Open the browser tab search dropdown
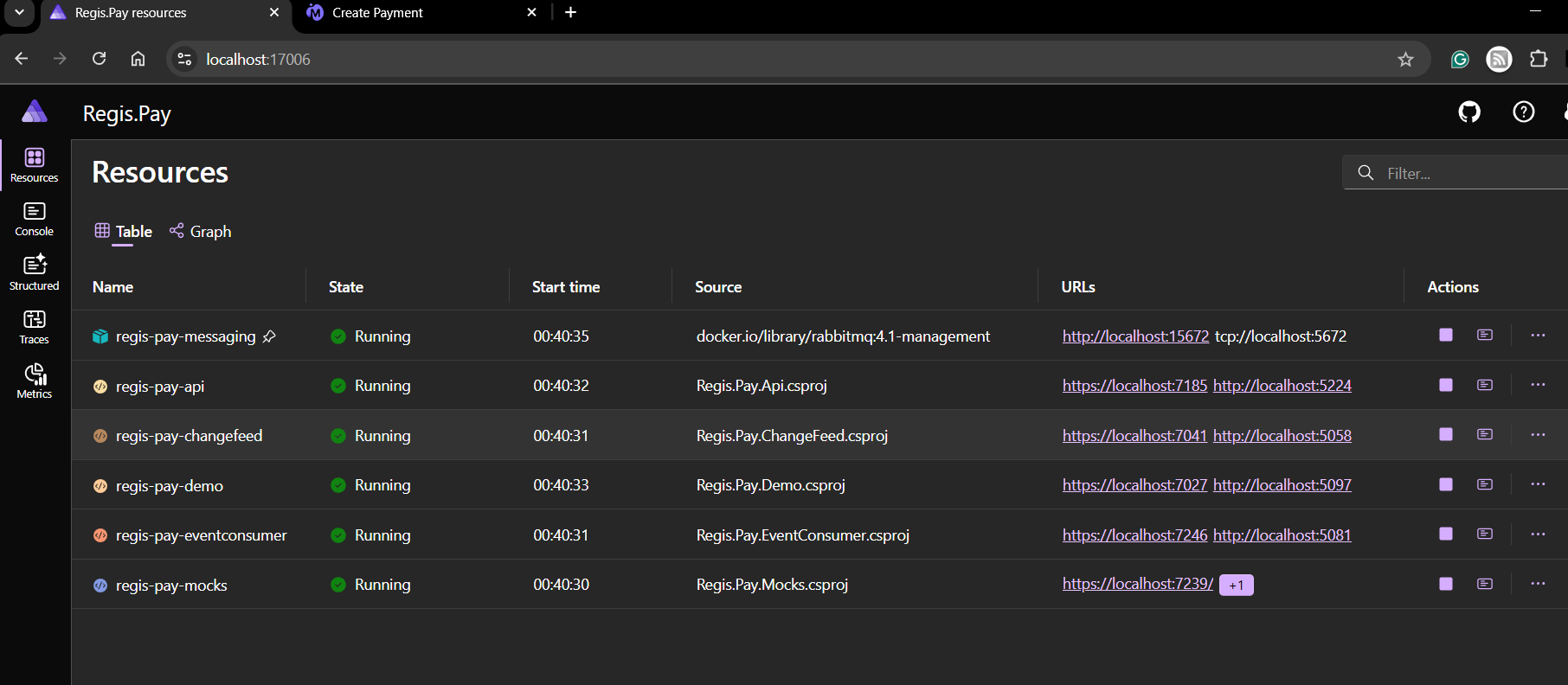Viewport: 1568px width, 685px height. 19,12
